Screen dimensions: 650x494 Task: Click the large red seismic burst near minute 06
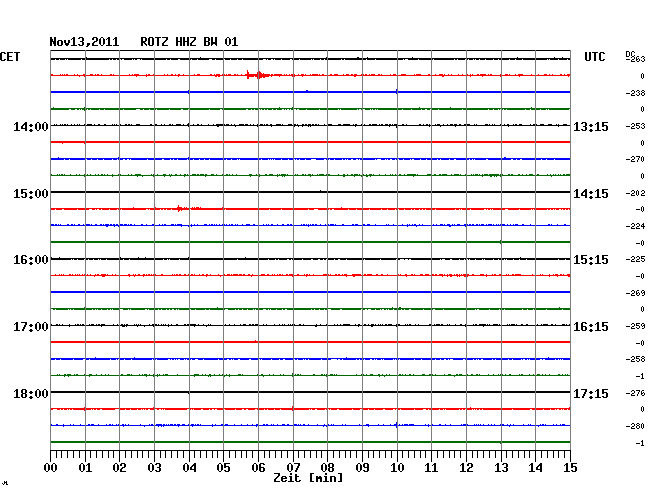click(x=258, y=75)
